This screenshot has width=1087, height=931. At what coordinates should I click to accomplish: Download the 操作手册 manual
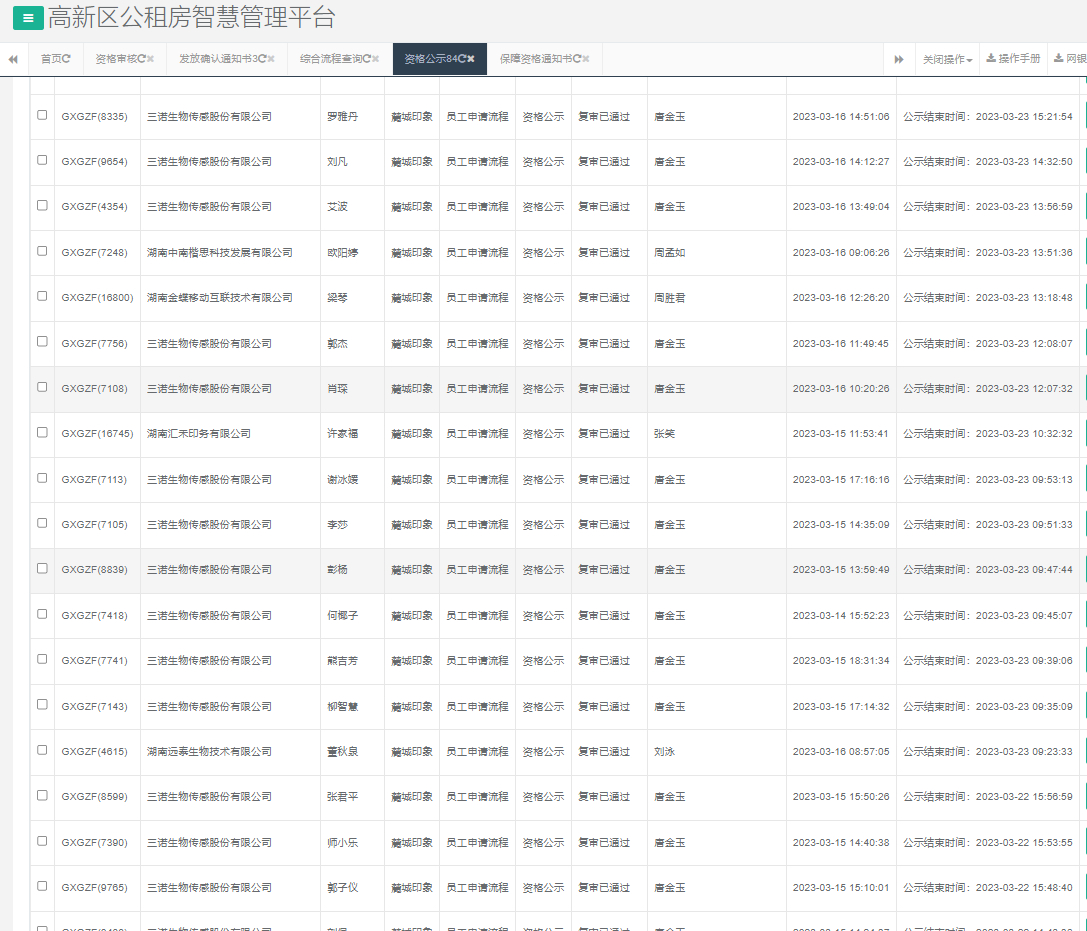1012,59
